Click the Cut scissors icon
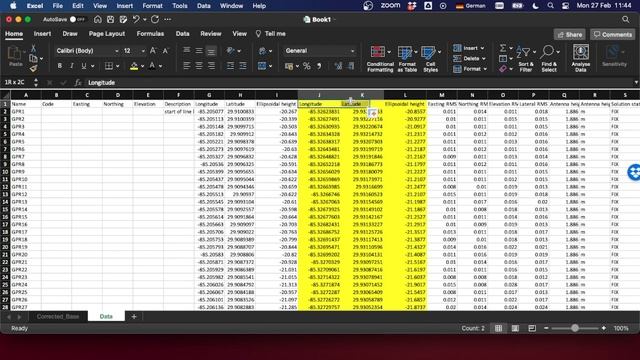This screenshot has height=360, width=640. (x=33, y=48)
